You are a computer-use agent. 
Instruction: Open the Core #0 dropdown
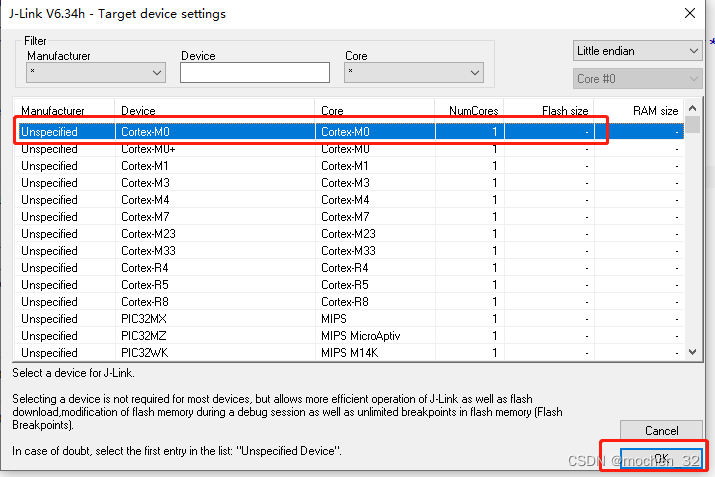pyautogui.click(x=637, y=78)
